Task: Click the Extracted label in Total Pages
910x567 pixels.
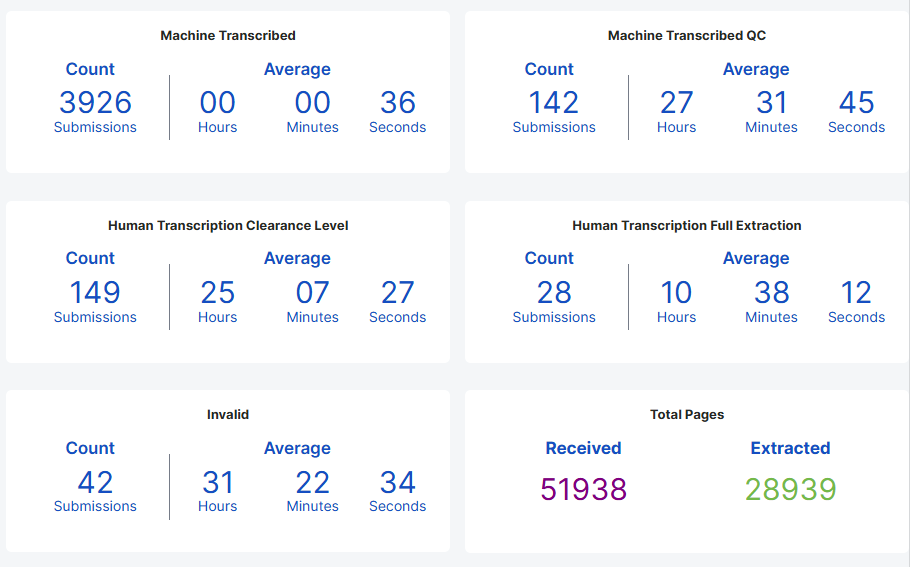Action: [790, 449]
